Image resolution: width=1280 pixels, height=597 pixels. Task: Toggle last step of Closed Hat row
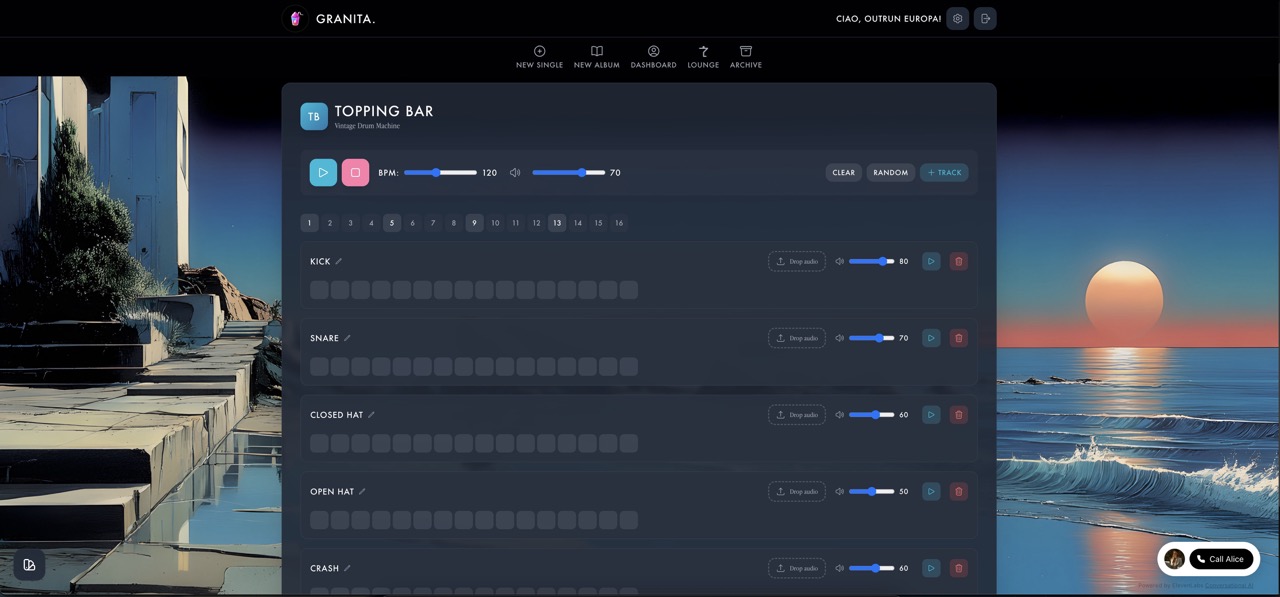(x=628, y=443)
